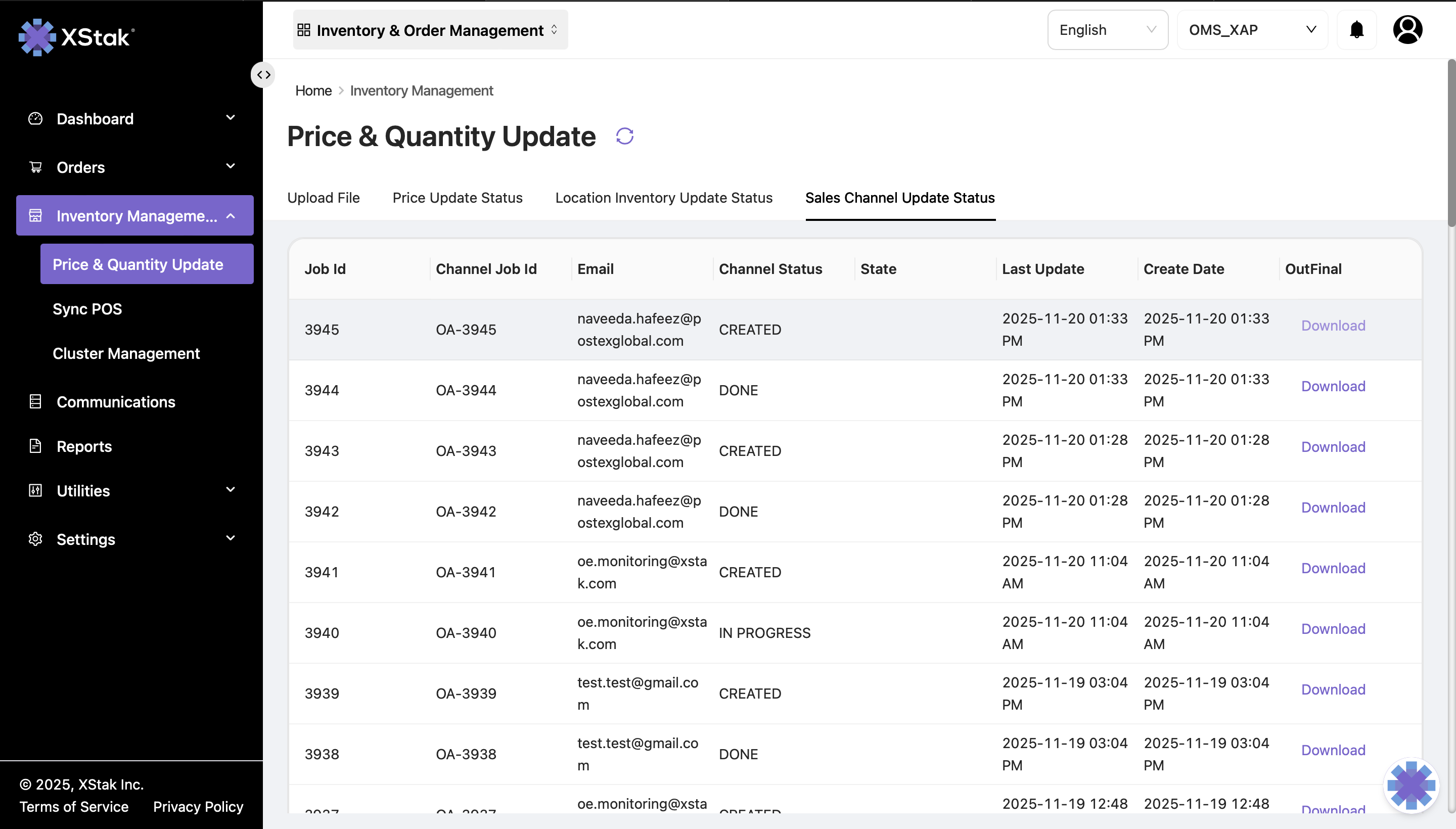Image resolution: width=1456 pixels, height=829 pixels.
Task: Open the Terms of Service page
Action: tap(73, 806)
